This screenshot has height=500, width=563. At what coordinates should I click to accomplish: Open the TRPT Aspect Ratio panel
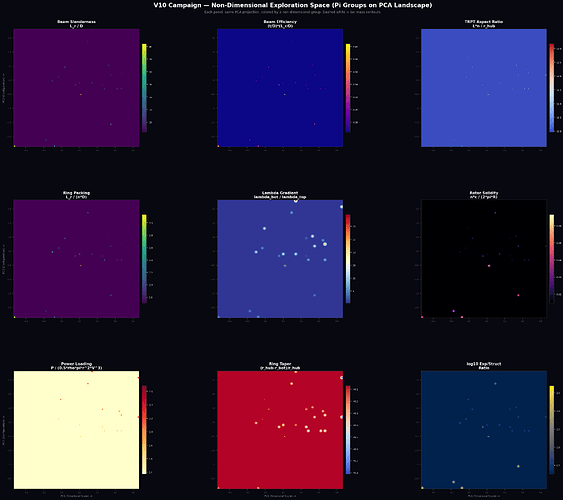pos(484,88)
